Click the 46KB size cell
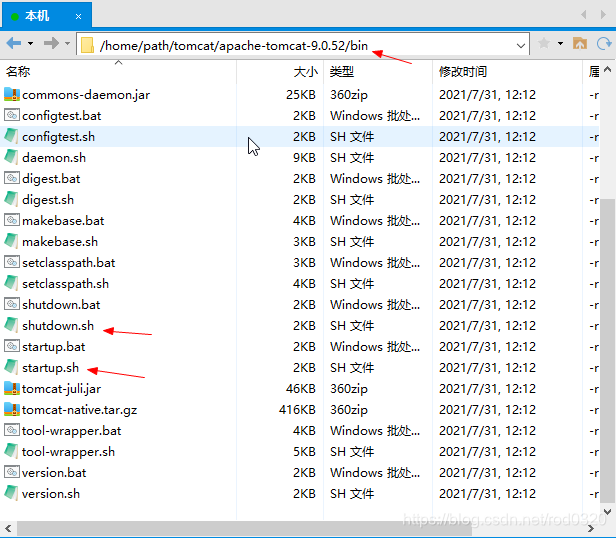Viewport: 616px width, 538px height. click(301, 389)
